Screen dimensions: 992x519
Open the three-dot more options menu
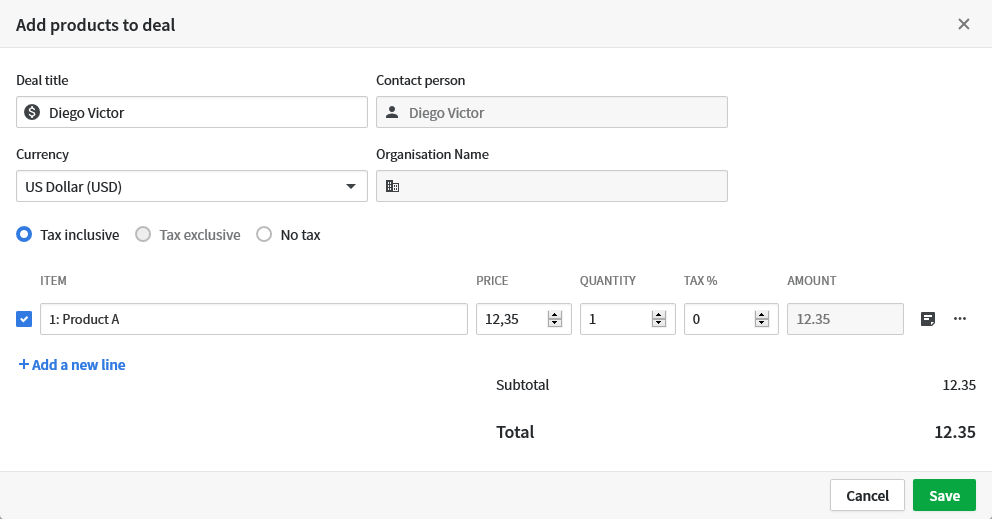click(960, 319)
